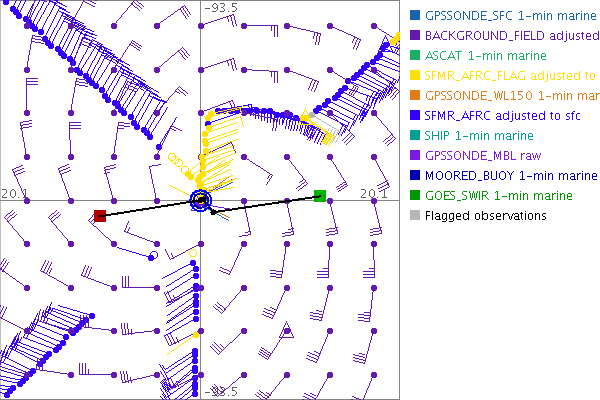Click SHIP 1-min marine legend entry
This screenshot has width=600, height=400.
(479, 136)
